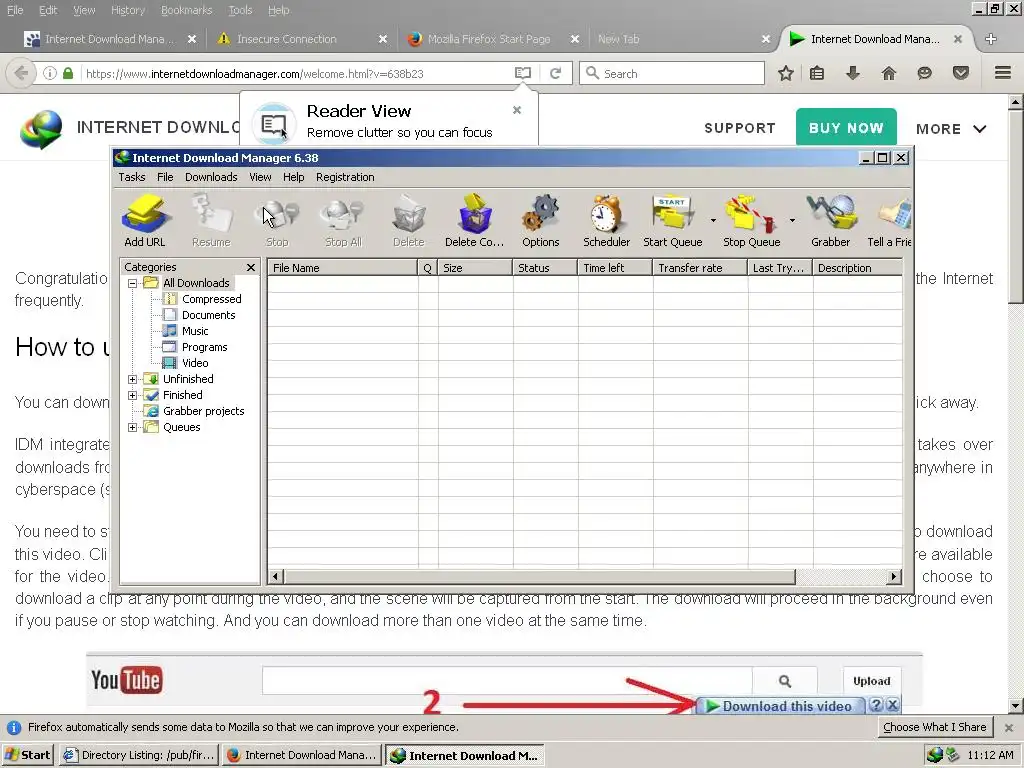Click Choose What I Share button

935,727
